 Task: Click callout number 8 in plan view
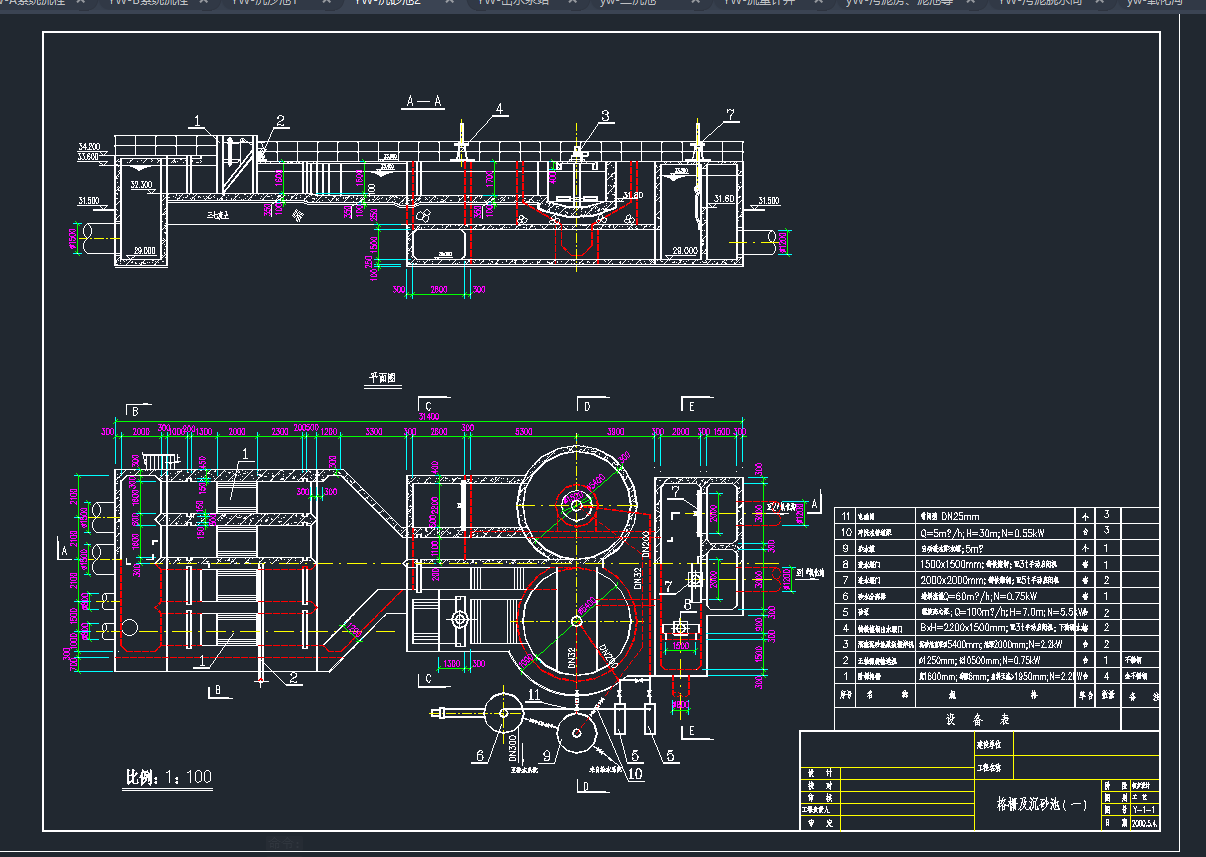point(687,603)
